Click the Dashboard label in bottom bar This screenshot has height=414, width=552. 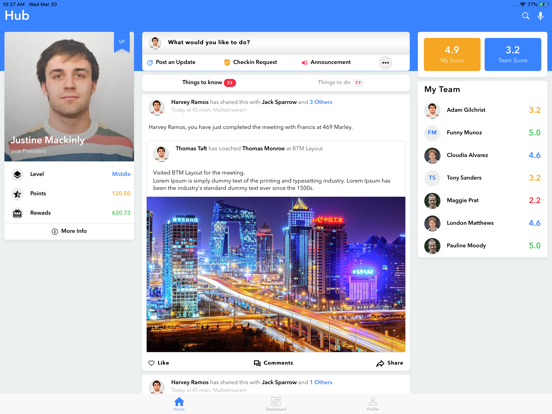(x=276, y=409)
